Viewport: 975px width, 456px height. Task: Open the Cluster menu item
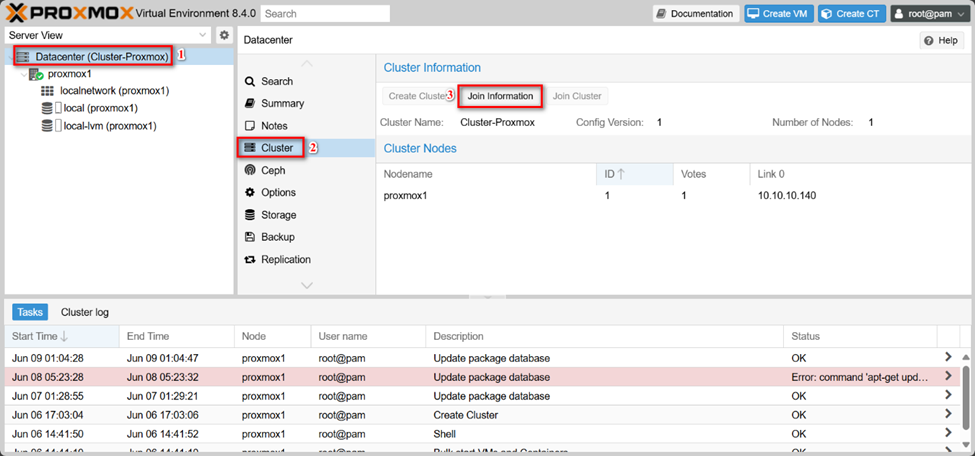(x=277, y=148)
